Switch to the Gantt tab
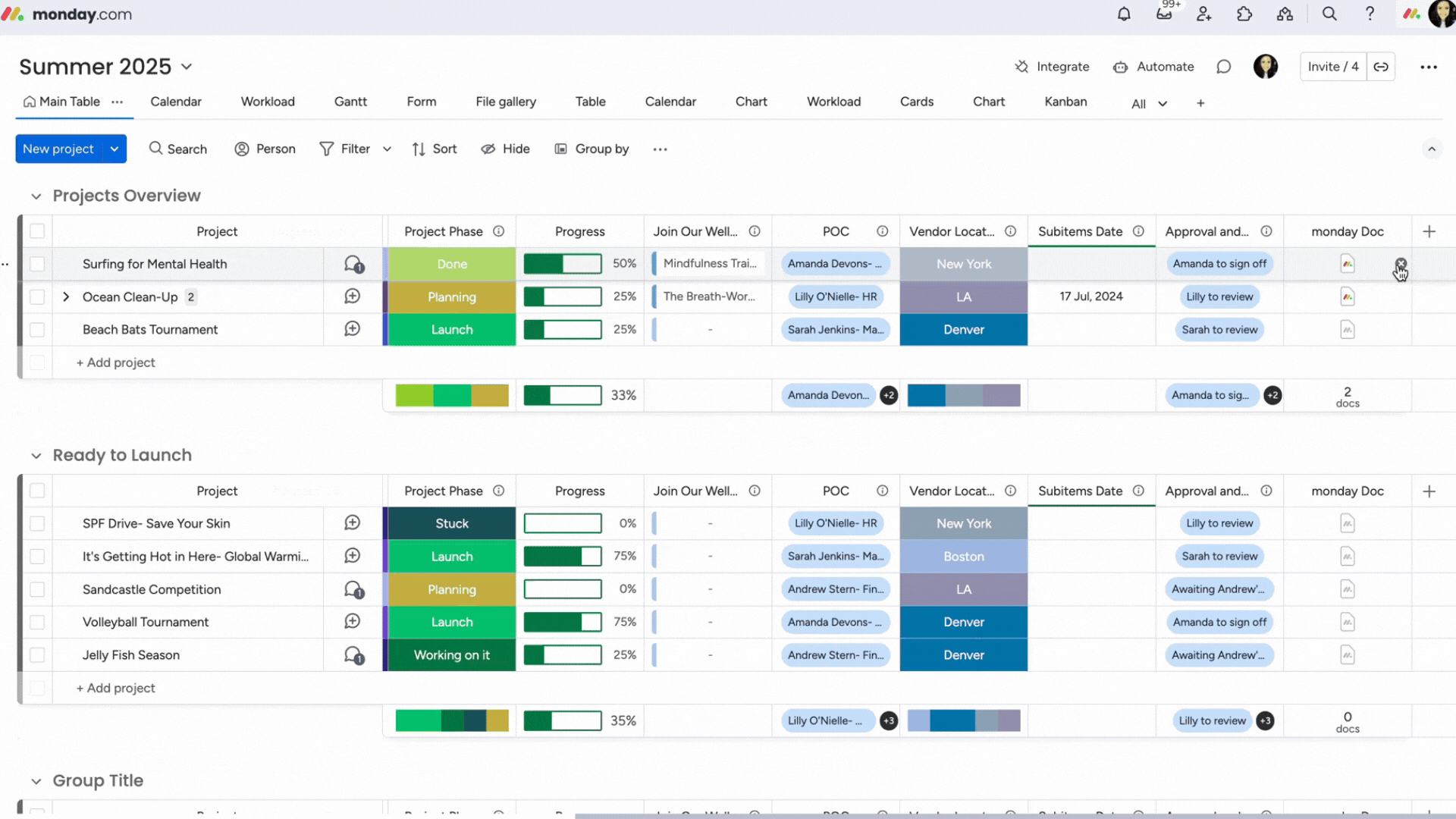Viewport: 1456px width, 819px height. point(350,102)
